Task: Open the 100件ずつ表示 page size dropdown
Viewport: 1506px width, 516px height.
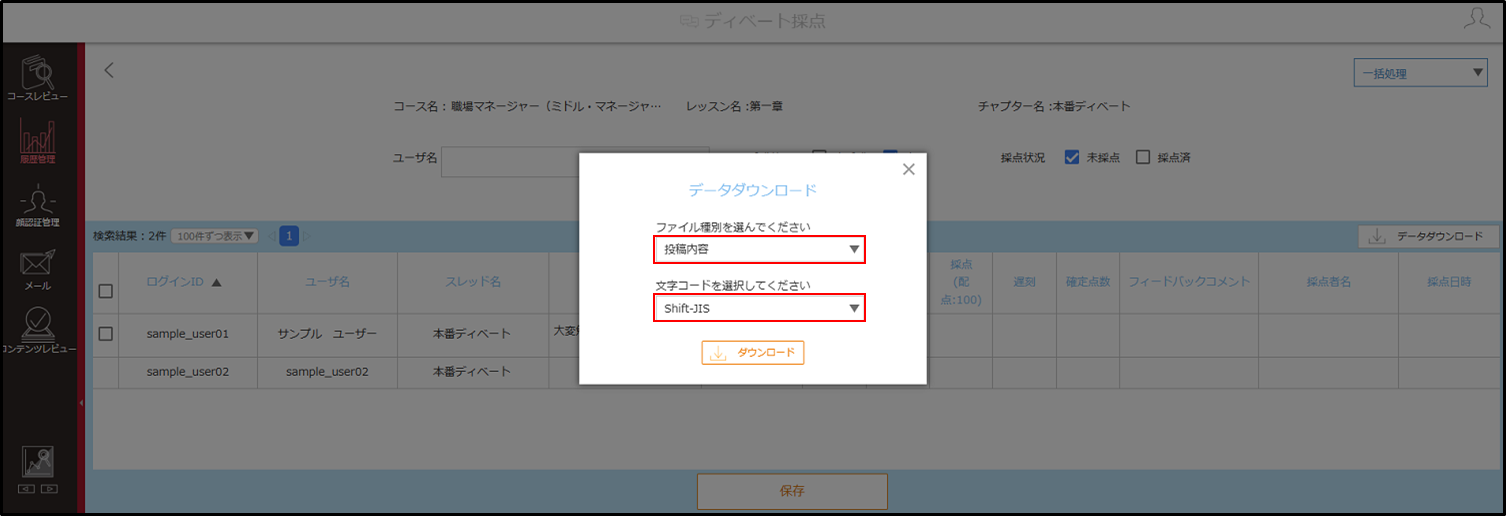Action: tap(215, 236)
